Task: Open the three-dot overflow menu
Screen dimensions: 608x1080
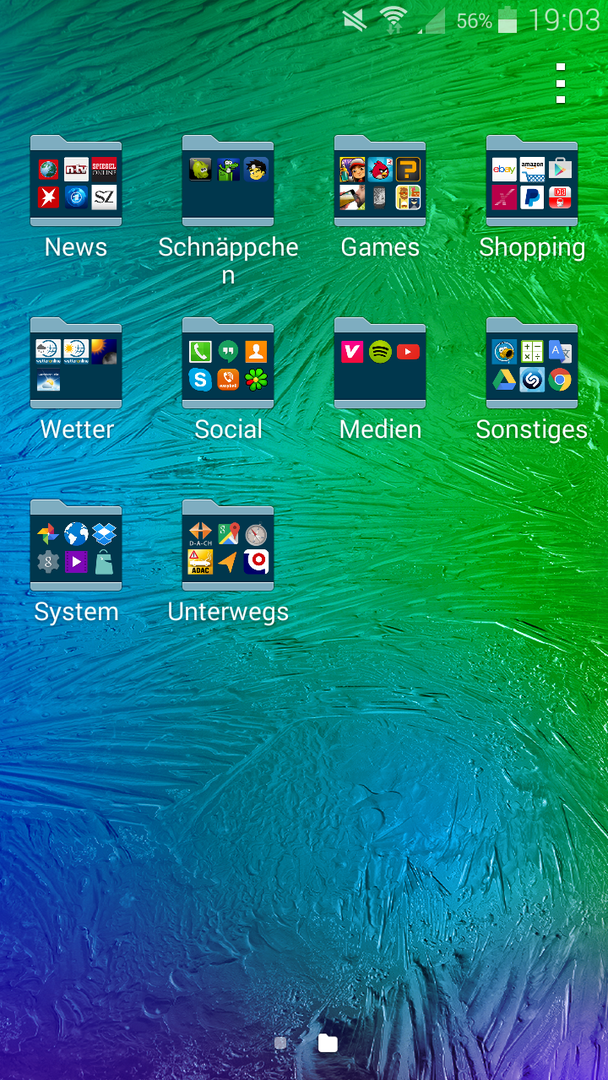Action: (560, 83)
